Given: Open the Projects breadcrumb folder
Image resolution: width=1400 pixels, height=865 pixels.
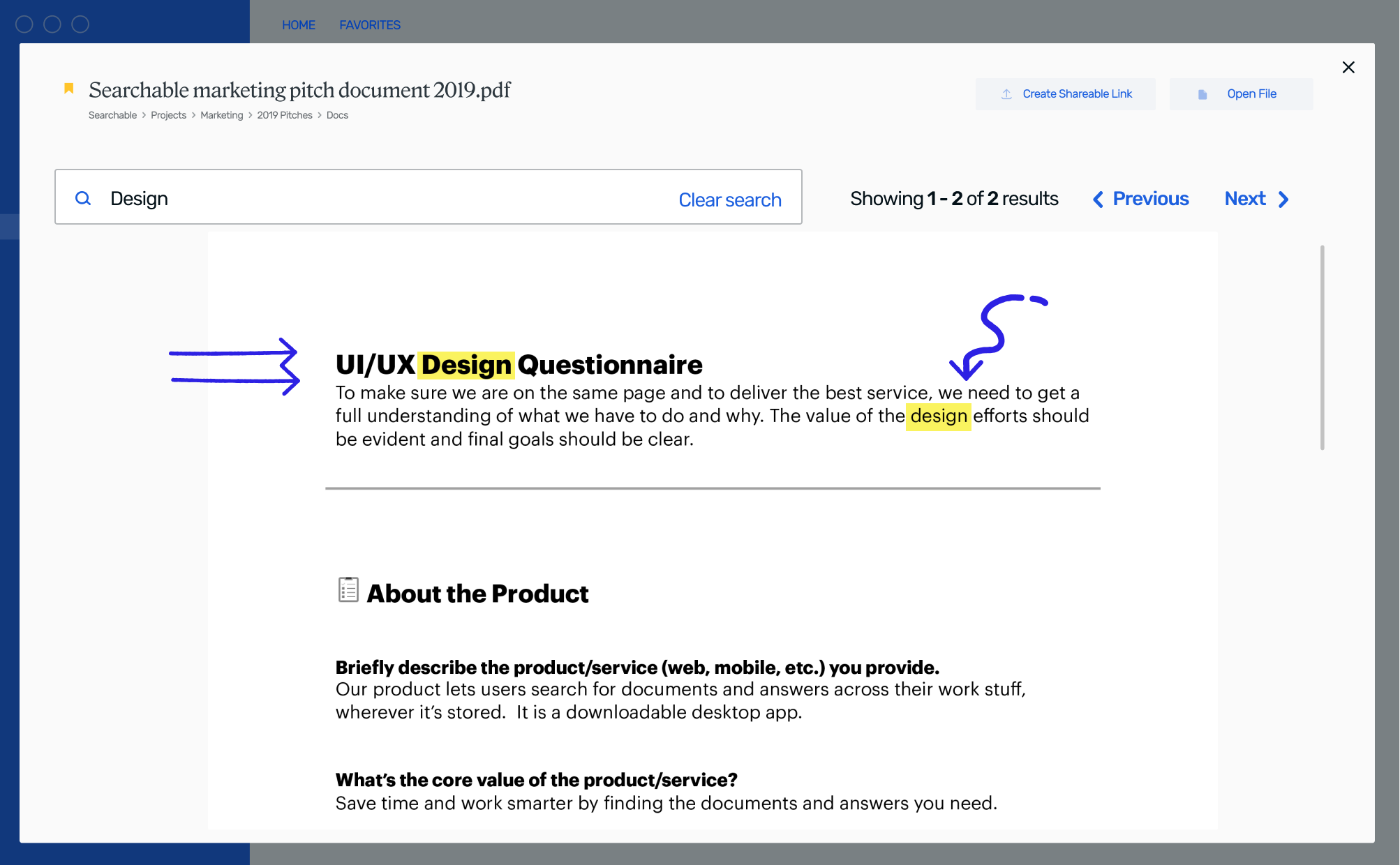Looking at the screenshot, I should click(x=168, y=115).
